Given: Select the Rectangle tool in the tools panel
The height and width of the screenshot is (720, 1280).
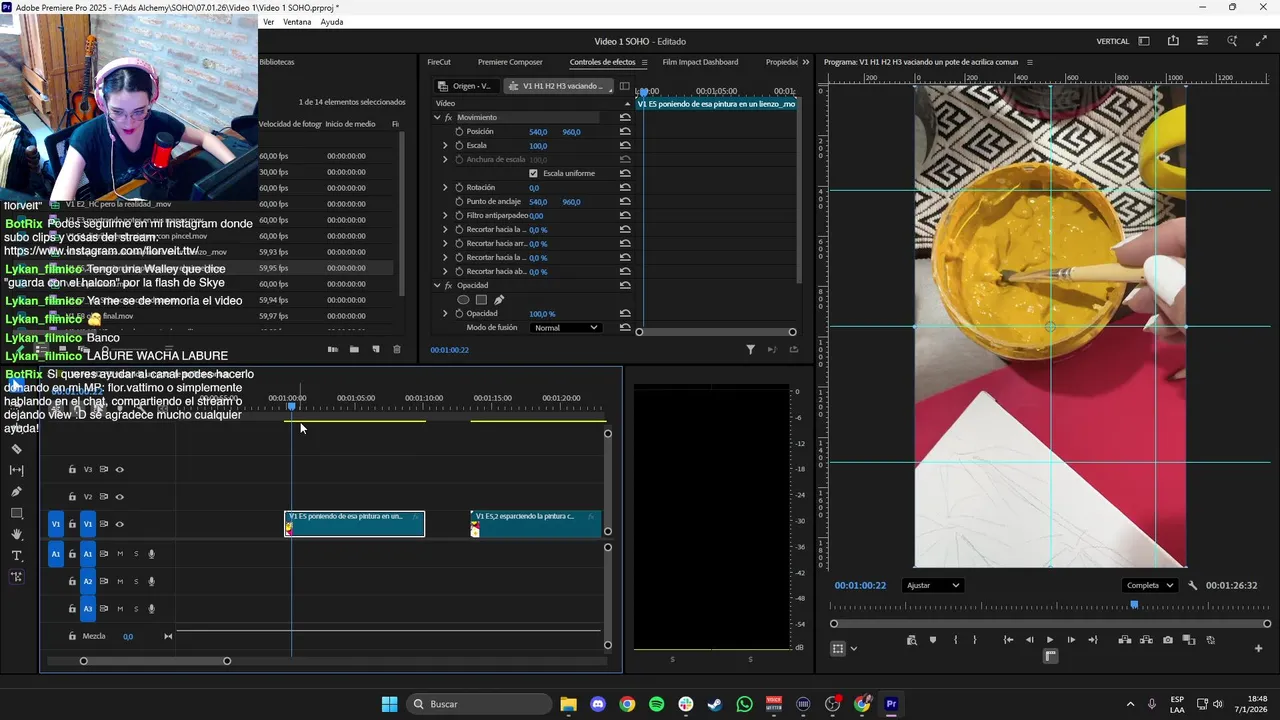Looking at the screenshot, I should pos(16,513).
